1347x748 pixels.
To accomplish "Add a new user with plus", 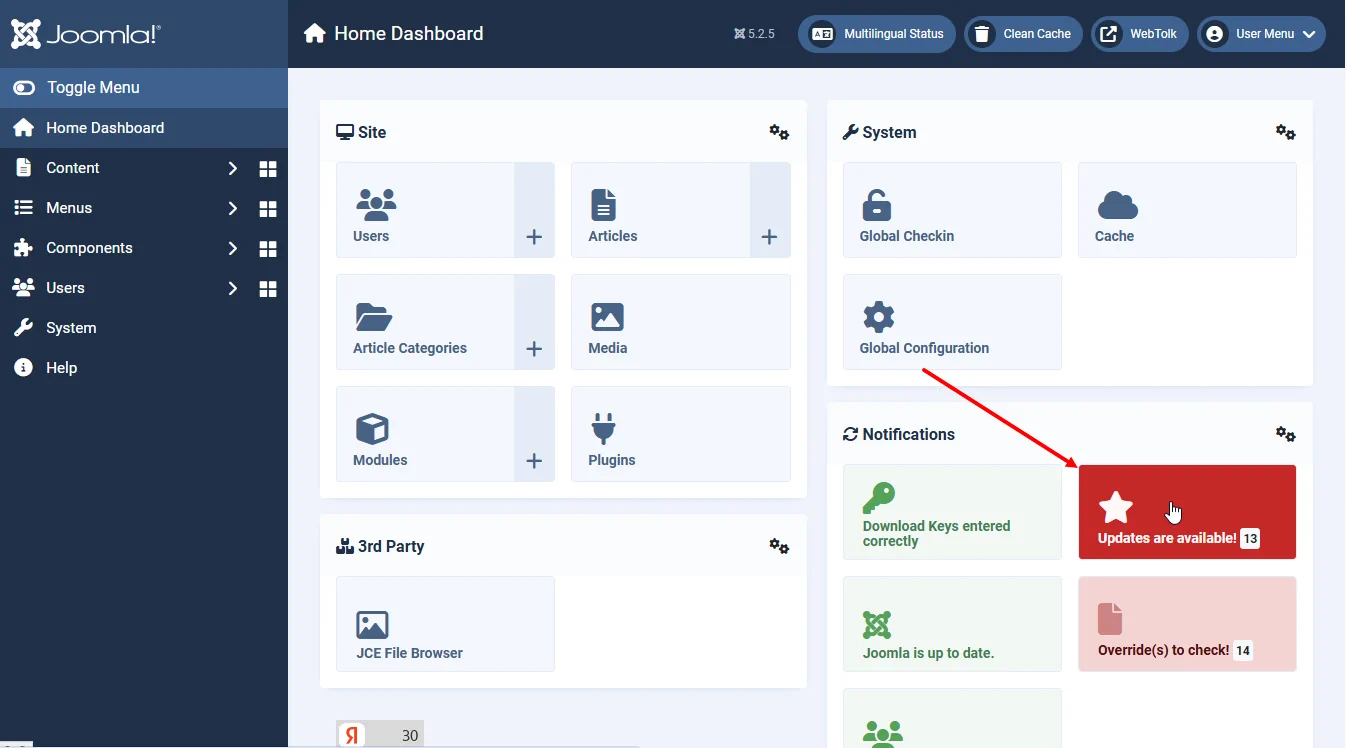I will pos(534,210).
